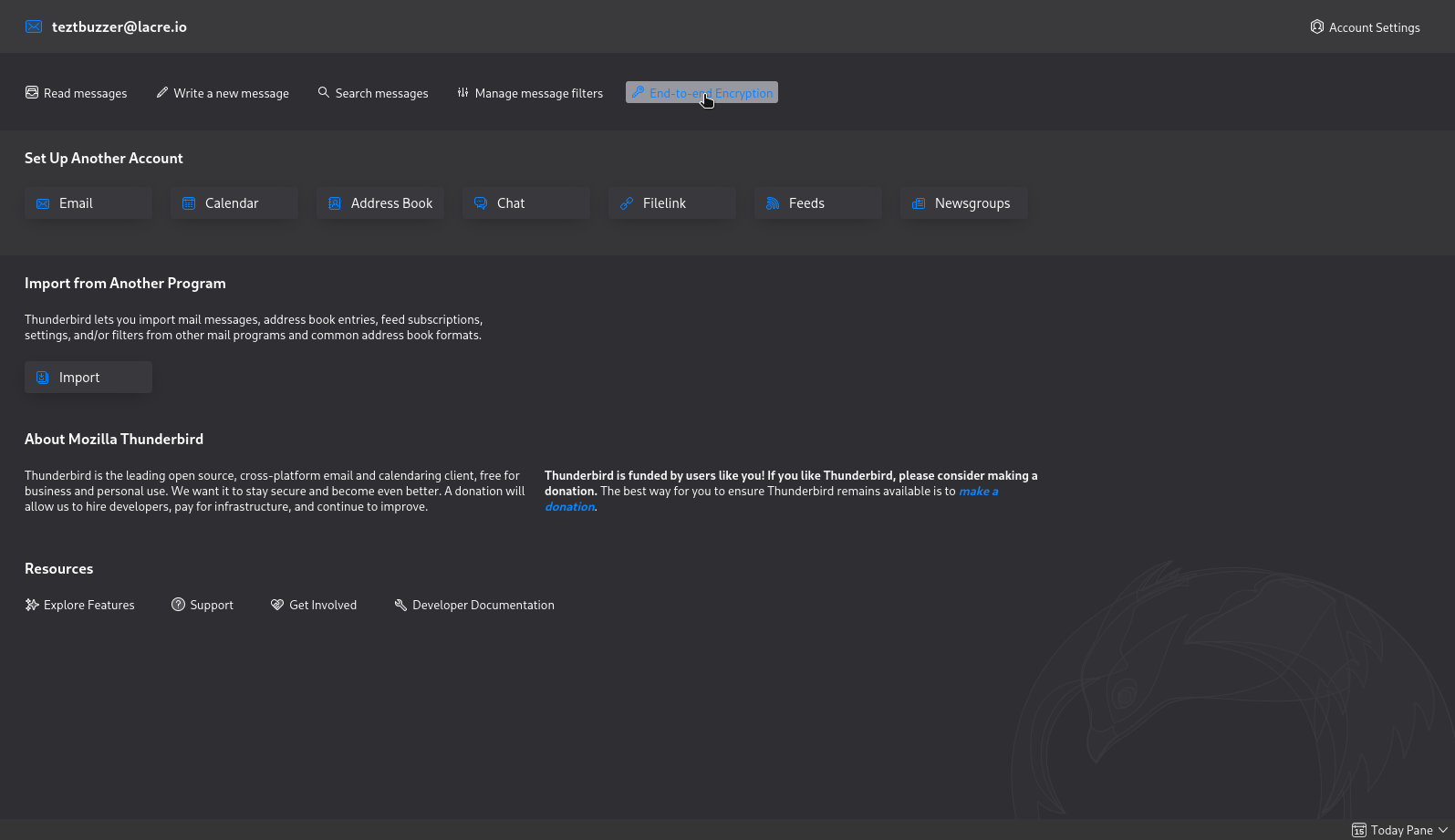
Task: Follow the make a donation link
Action: pos(978,492)
